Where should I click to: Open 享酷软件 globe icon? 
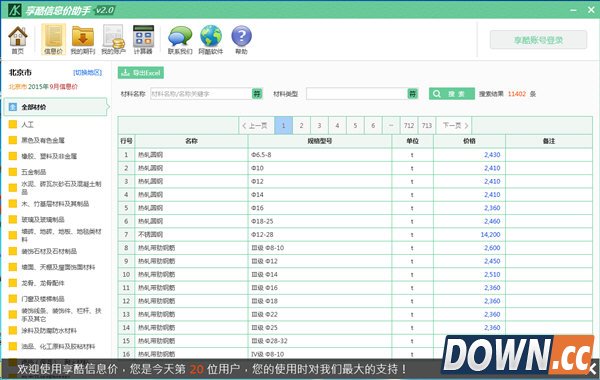(x=211, y=40)
